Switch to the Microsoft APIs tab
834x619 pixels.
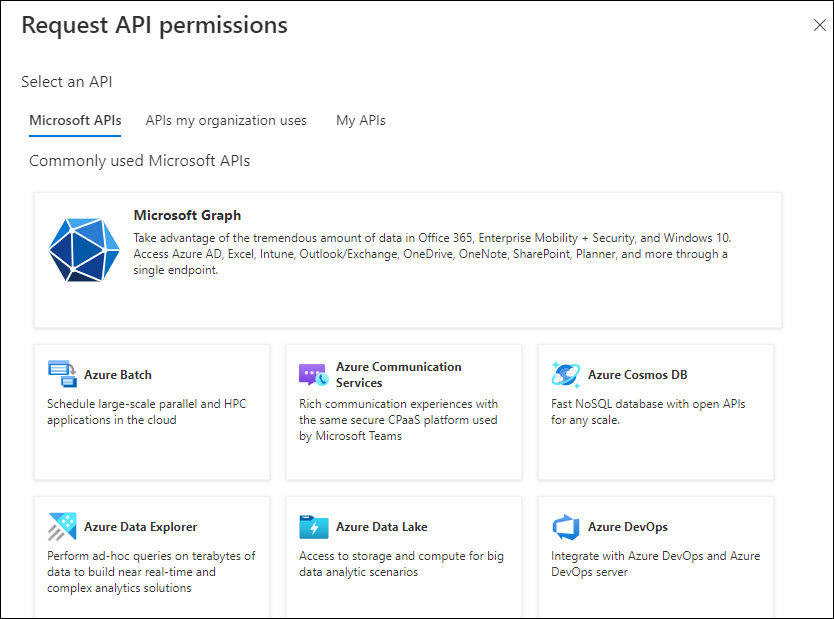coord(74,120)
